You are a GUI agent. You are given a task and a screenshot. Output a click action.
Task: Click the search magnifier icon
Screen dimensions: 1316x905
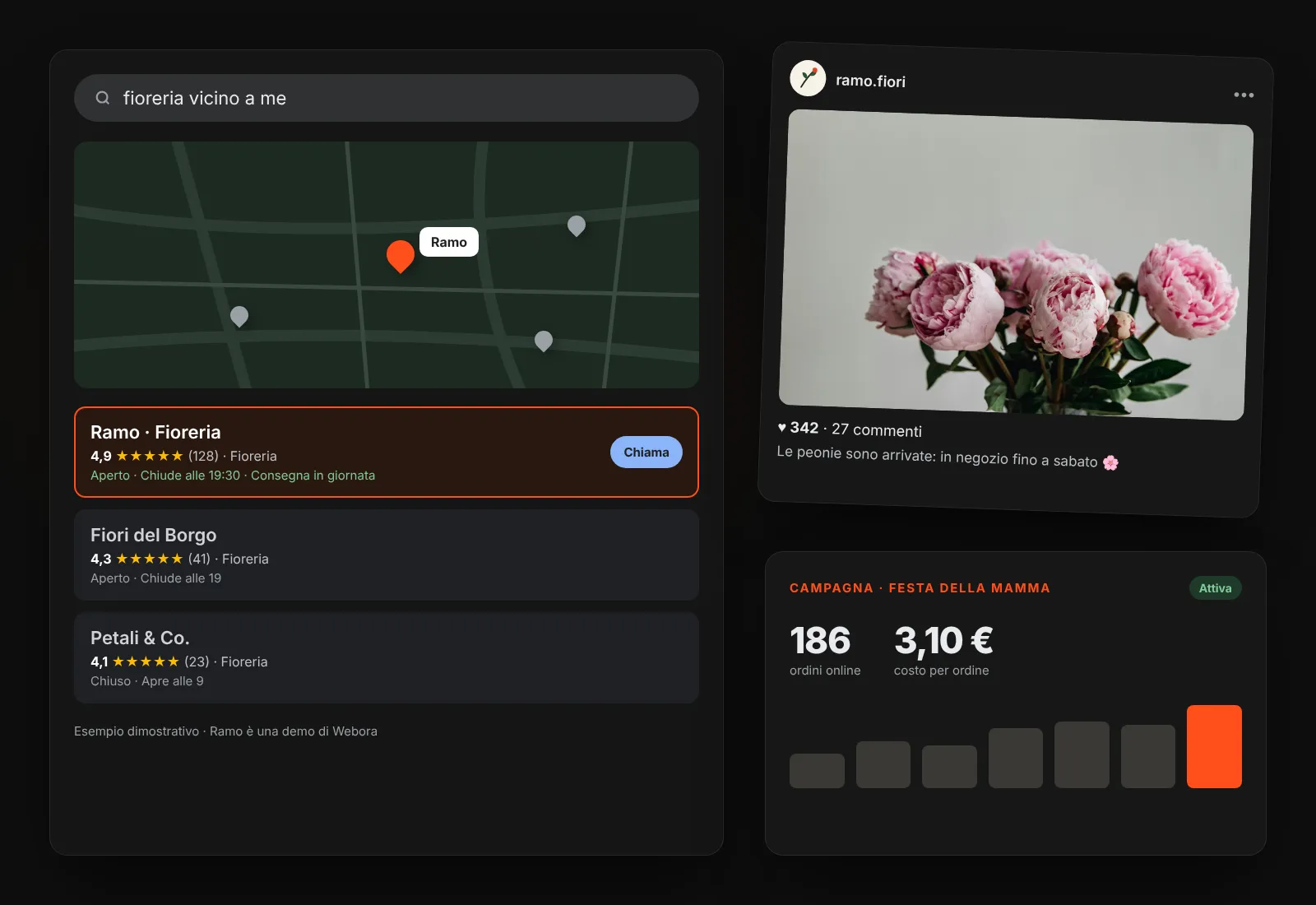103,98
